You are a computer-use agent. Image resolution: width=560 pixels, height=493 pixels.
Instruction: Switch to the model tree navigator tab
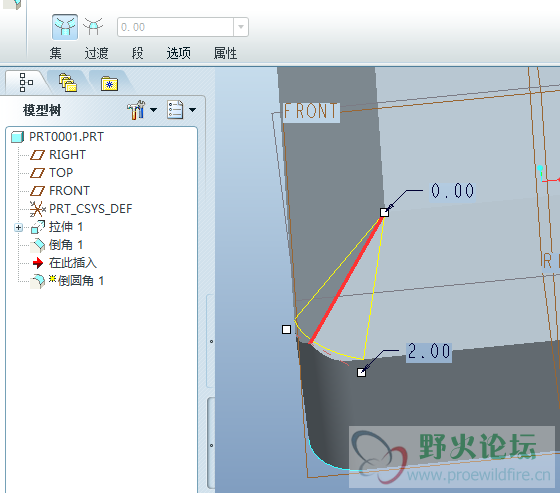click(x=26, y=82)
